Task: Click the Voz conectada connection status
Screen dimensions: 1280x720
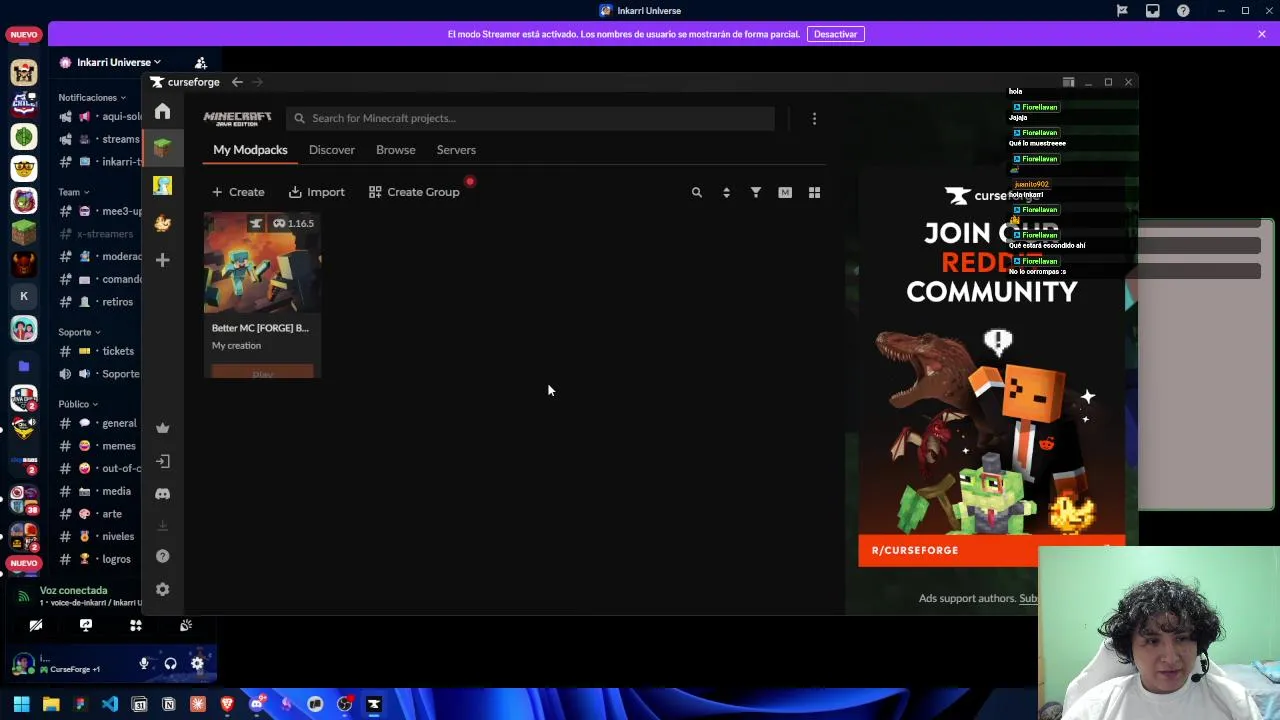Action: pyautogui.click(x=74, y=591)
